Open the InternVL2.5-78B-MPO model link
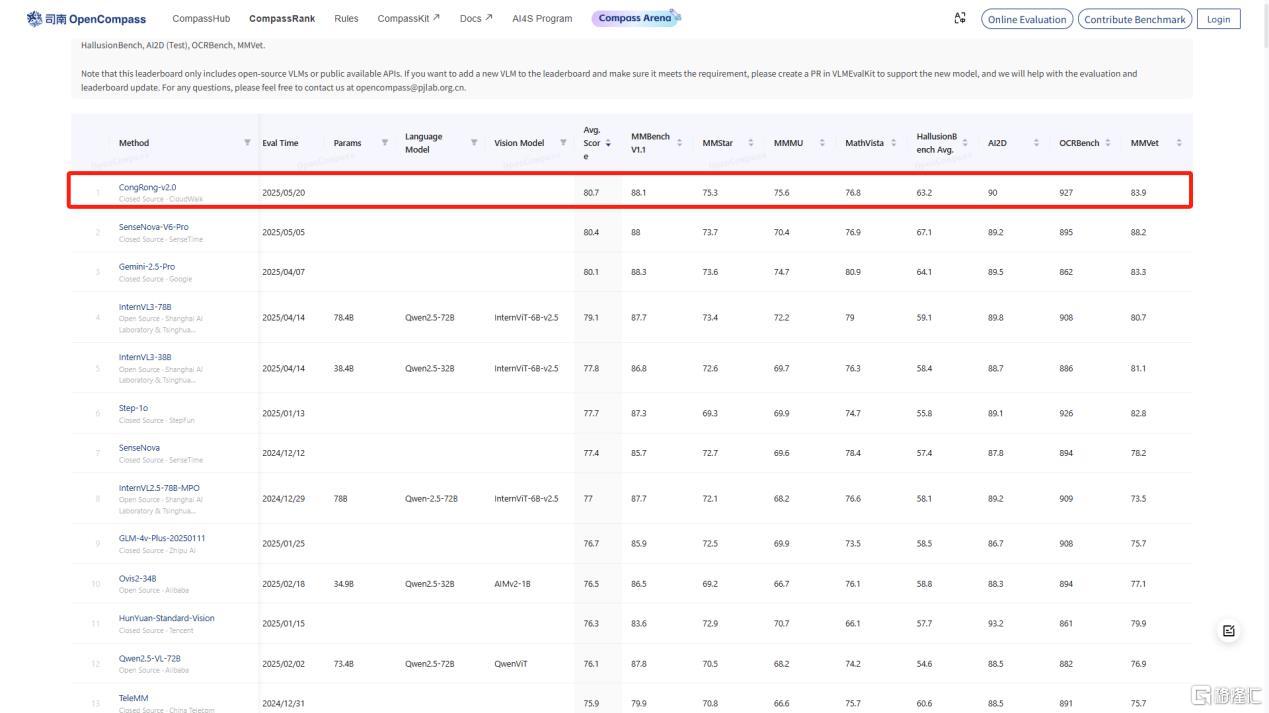 point(159,488)
